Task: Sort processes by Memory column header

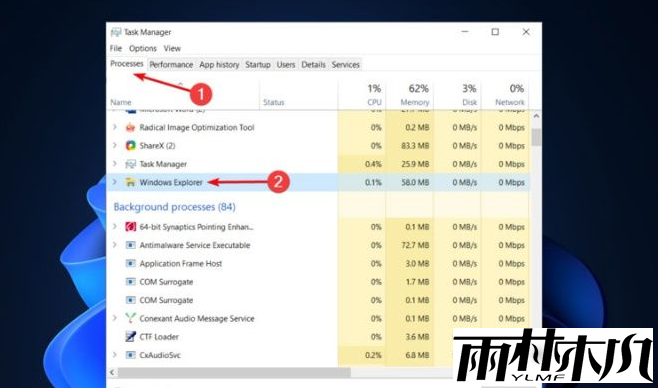Action: [415, 95]
